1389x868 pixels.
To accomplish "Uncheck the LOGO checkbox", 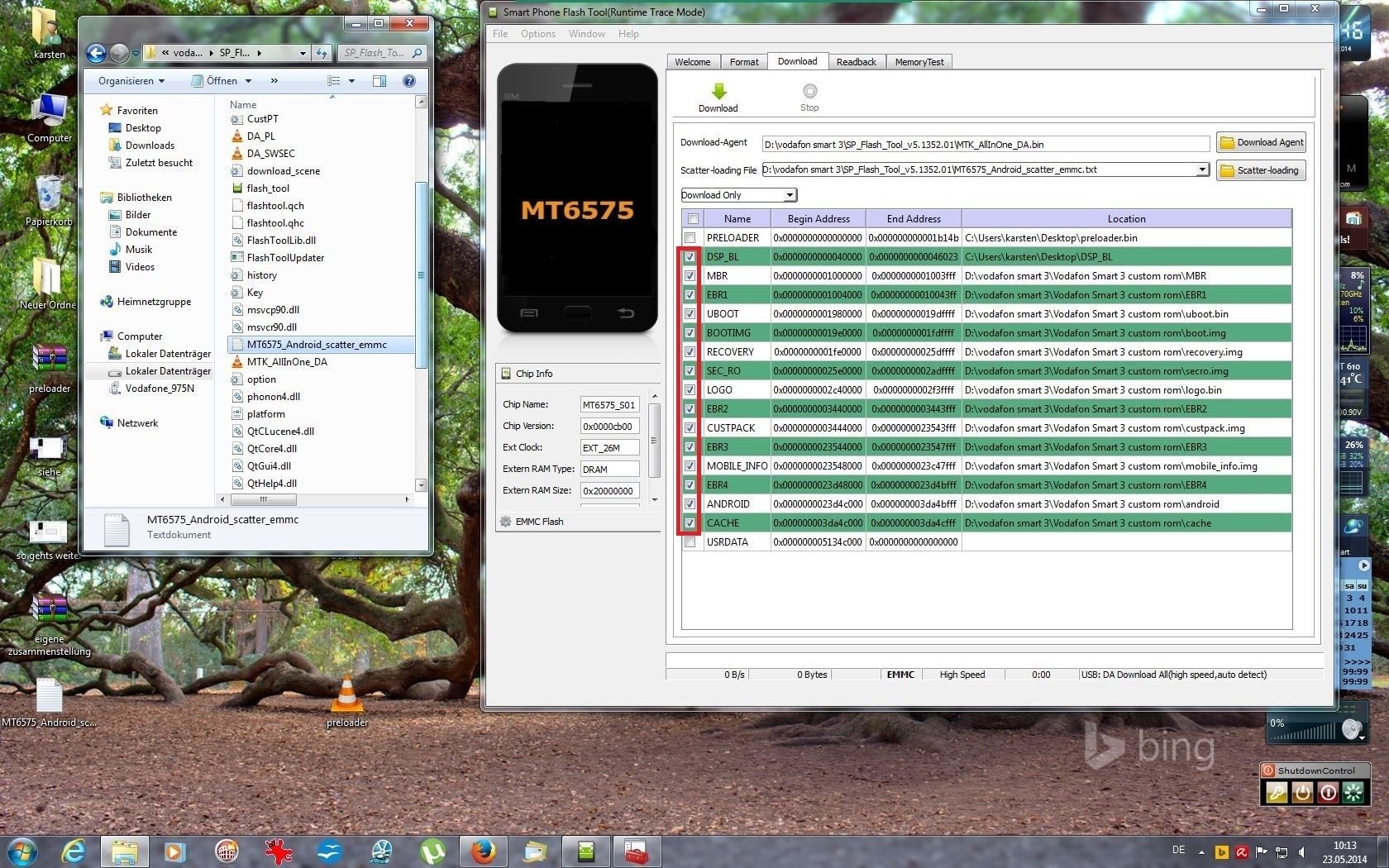I will (x=690, y=390).
